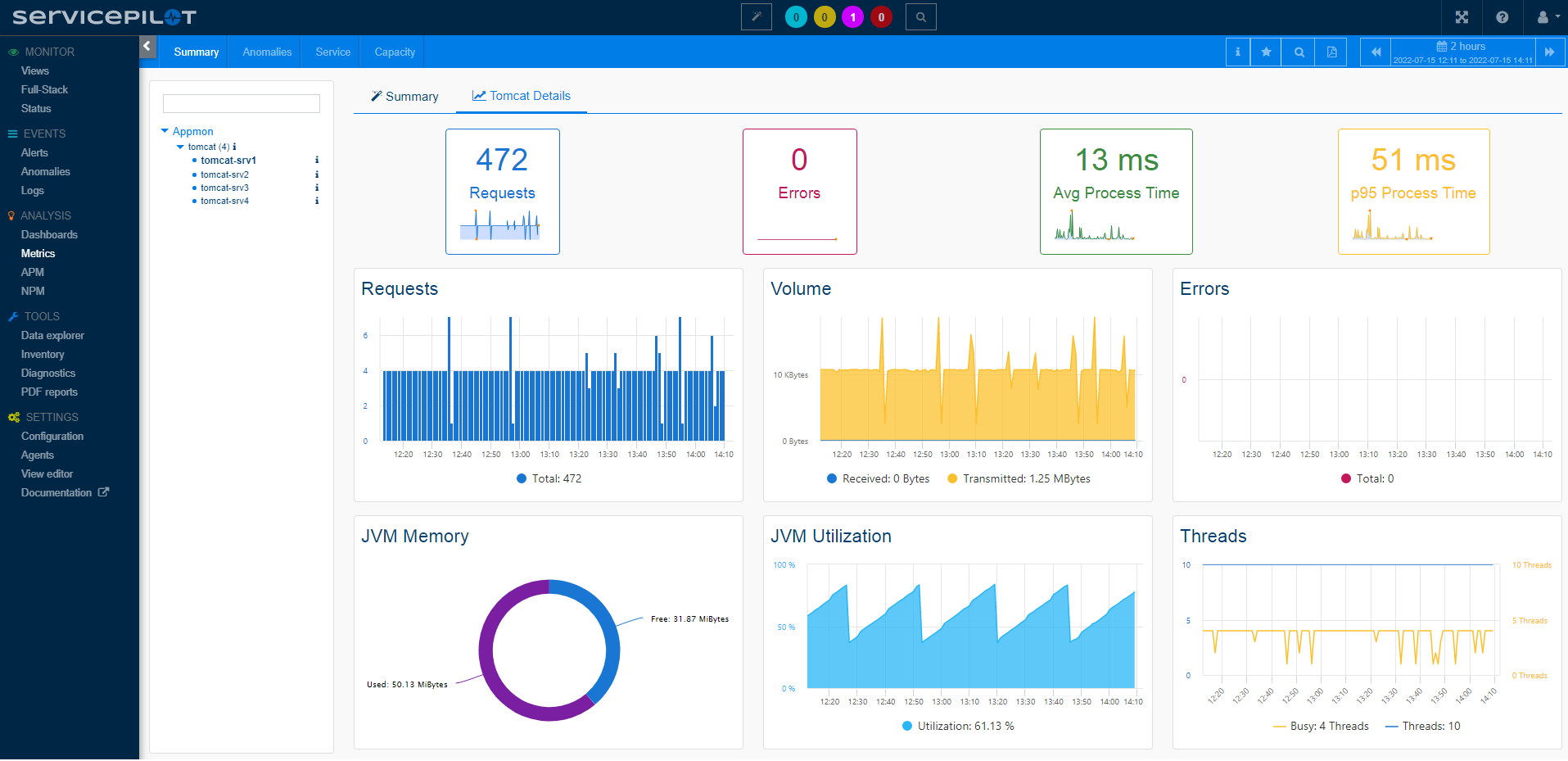1568x761 pixels.
Task: Click the magic wand icon in top bar
Action: point(756,17)
